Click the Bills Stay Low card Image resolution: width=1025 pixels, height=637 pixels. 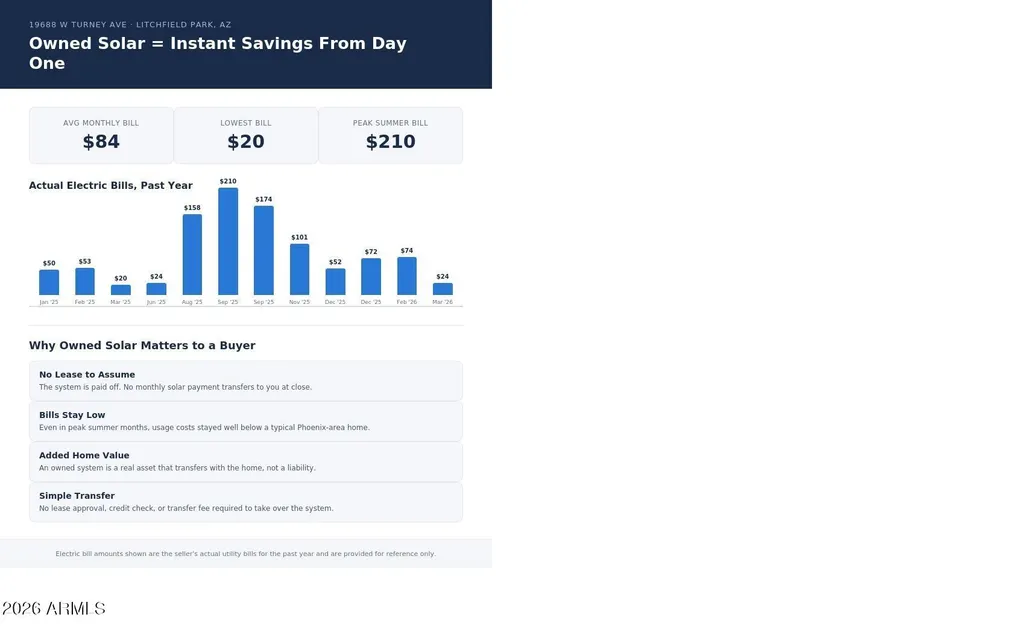246,421
